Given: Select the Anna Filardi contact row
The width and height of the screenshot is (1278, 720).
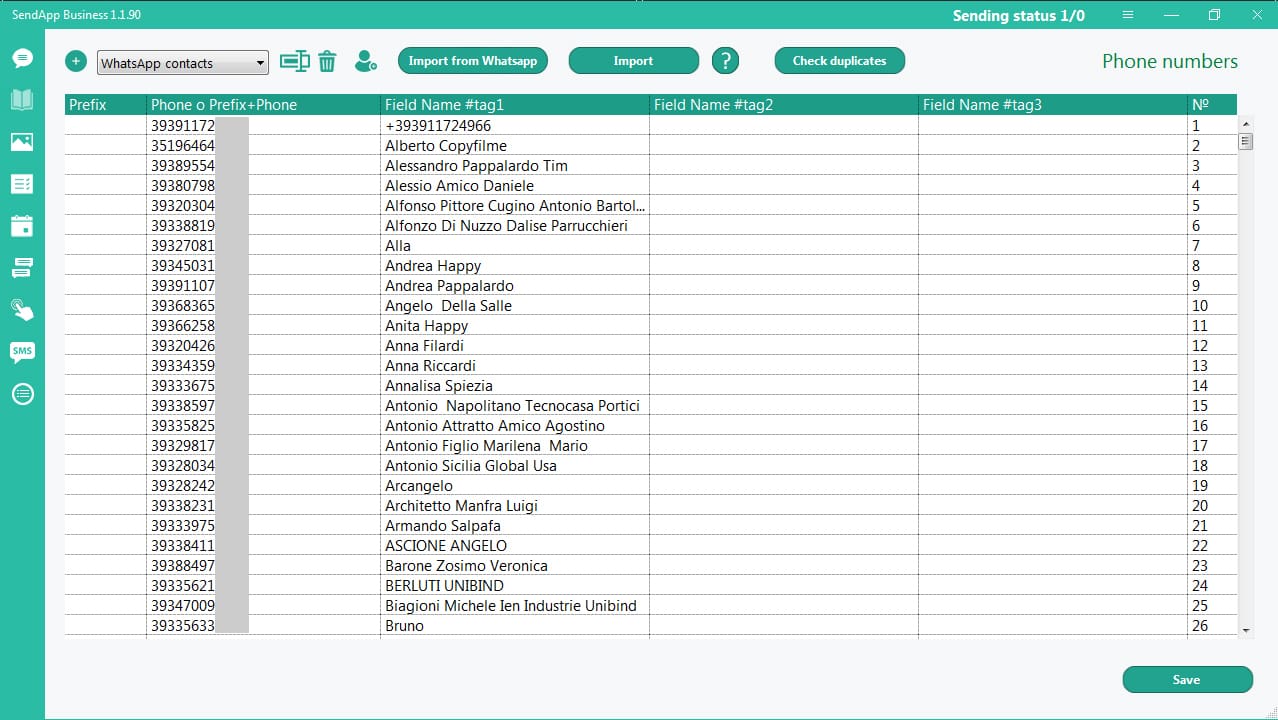Looking at the screenshot, I should (424, 346).
